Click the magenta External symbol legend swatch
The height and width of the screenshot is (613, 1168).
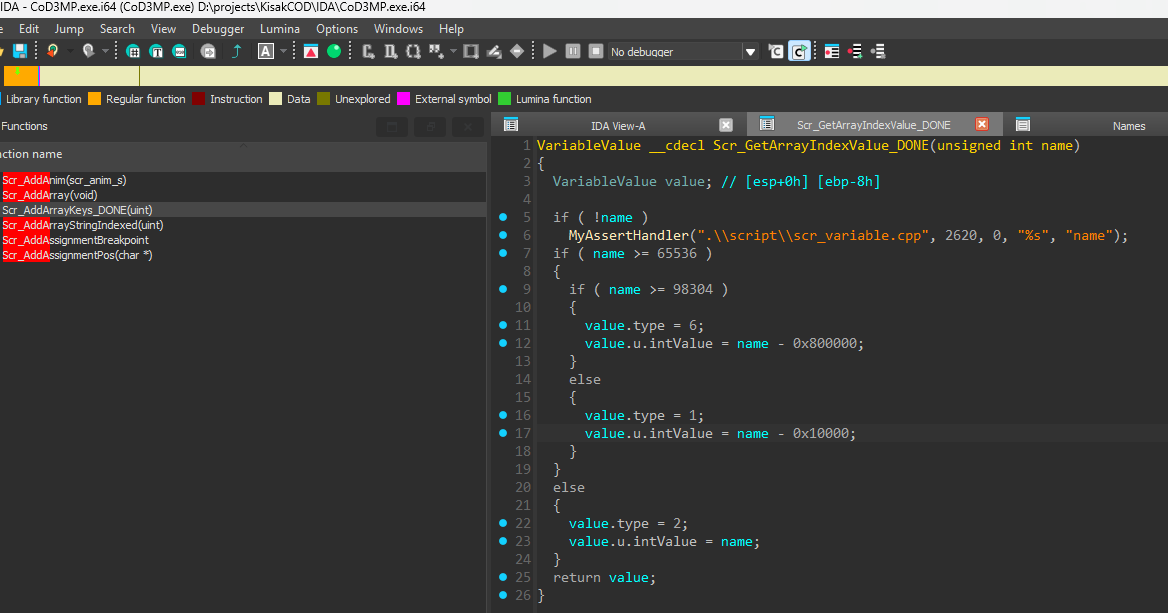click(404, 98)
